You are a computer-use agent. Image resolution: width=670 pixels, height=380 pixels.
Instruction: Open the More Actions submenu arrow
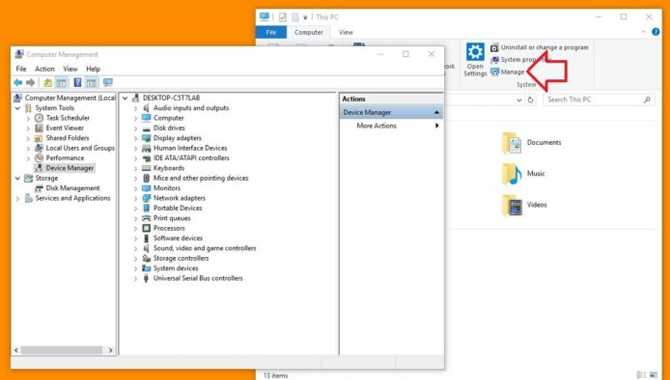click(x=437, y=126)
